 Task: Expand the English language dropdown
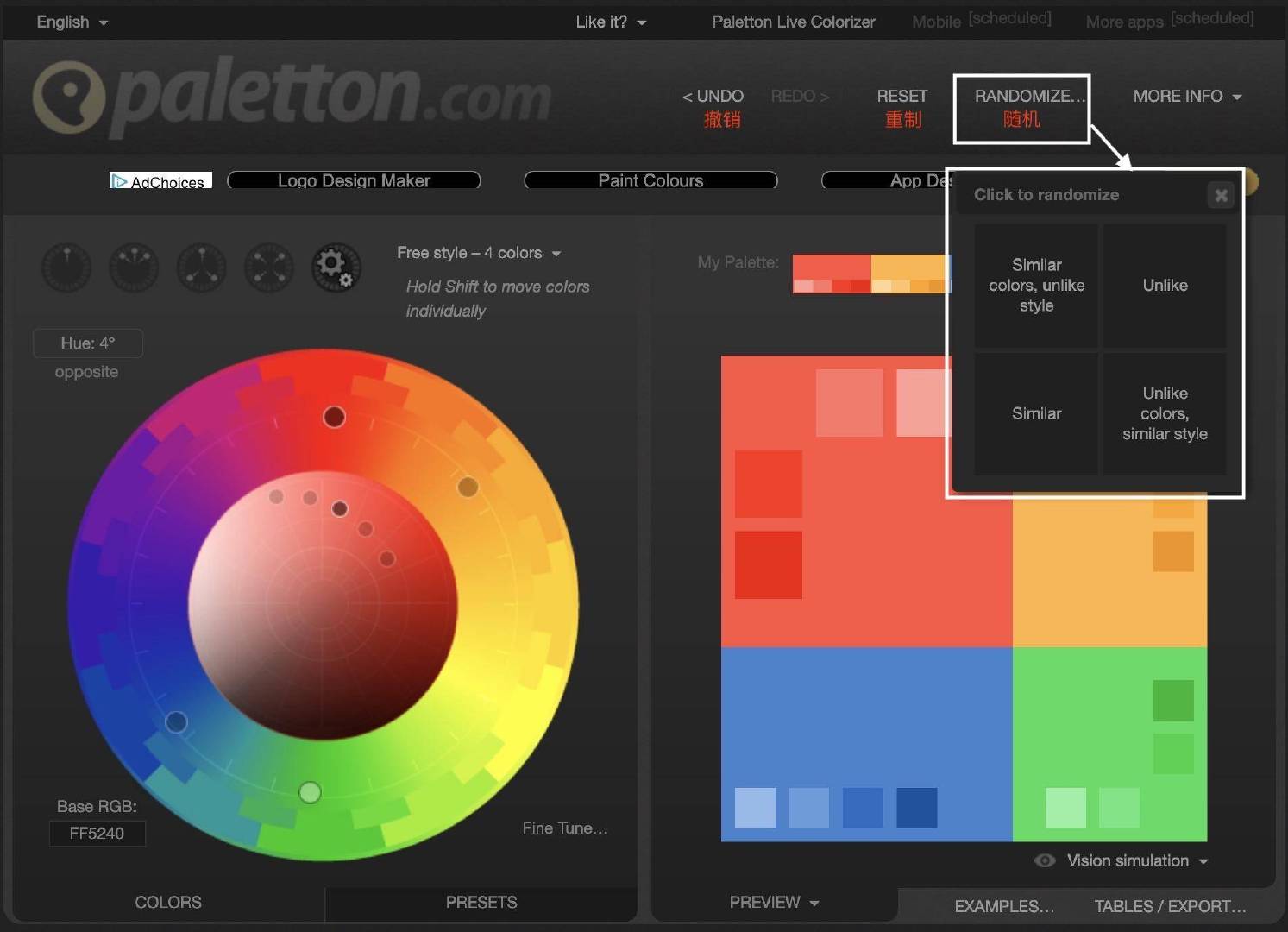point(72,22)
